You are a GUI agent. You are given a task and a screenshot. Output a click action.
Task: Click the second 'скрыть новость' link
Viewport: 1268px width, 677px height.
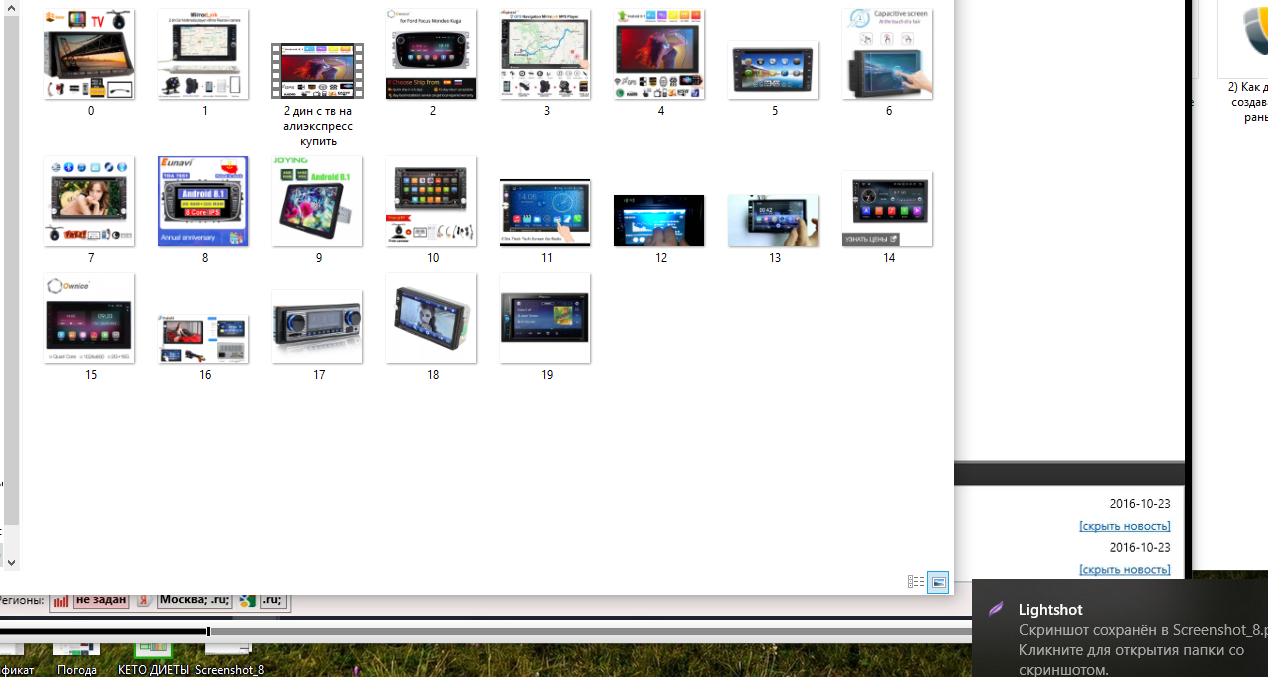1124,569
